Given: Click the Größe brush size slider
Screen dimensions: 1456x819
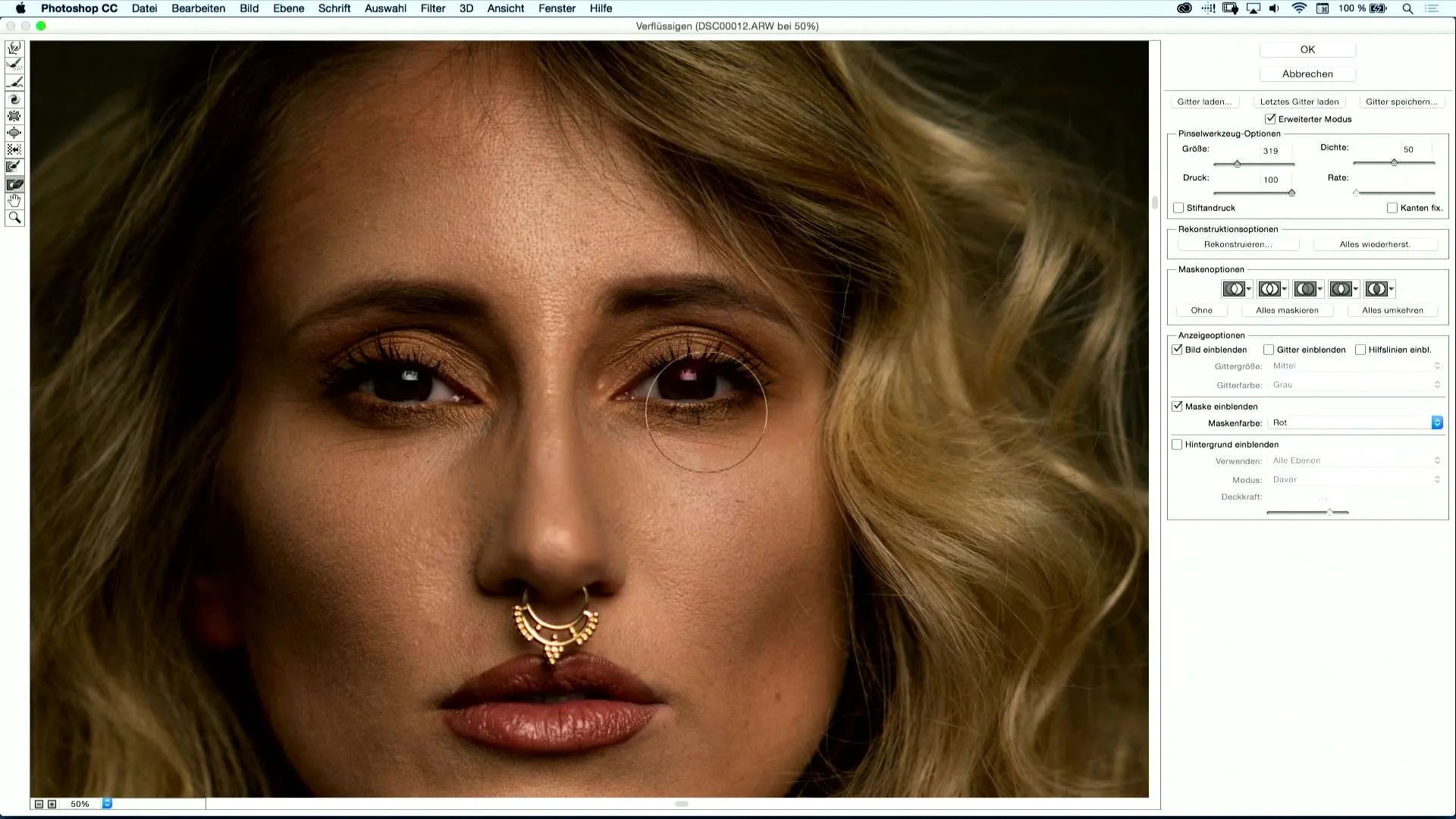Looking at the screenshot, I should [1254, 164].
